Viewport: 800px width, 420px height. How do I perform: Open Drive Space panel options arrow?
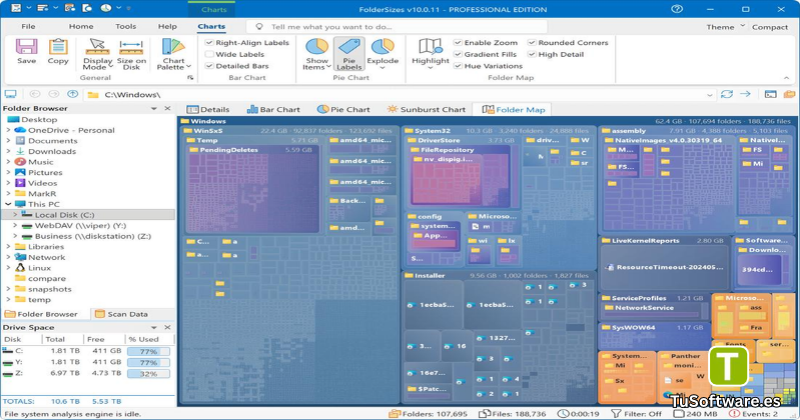pyautogui.click(x=154, y=327)
